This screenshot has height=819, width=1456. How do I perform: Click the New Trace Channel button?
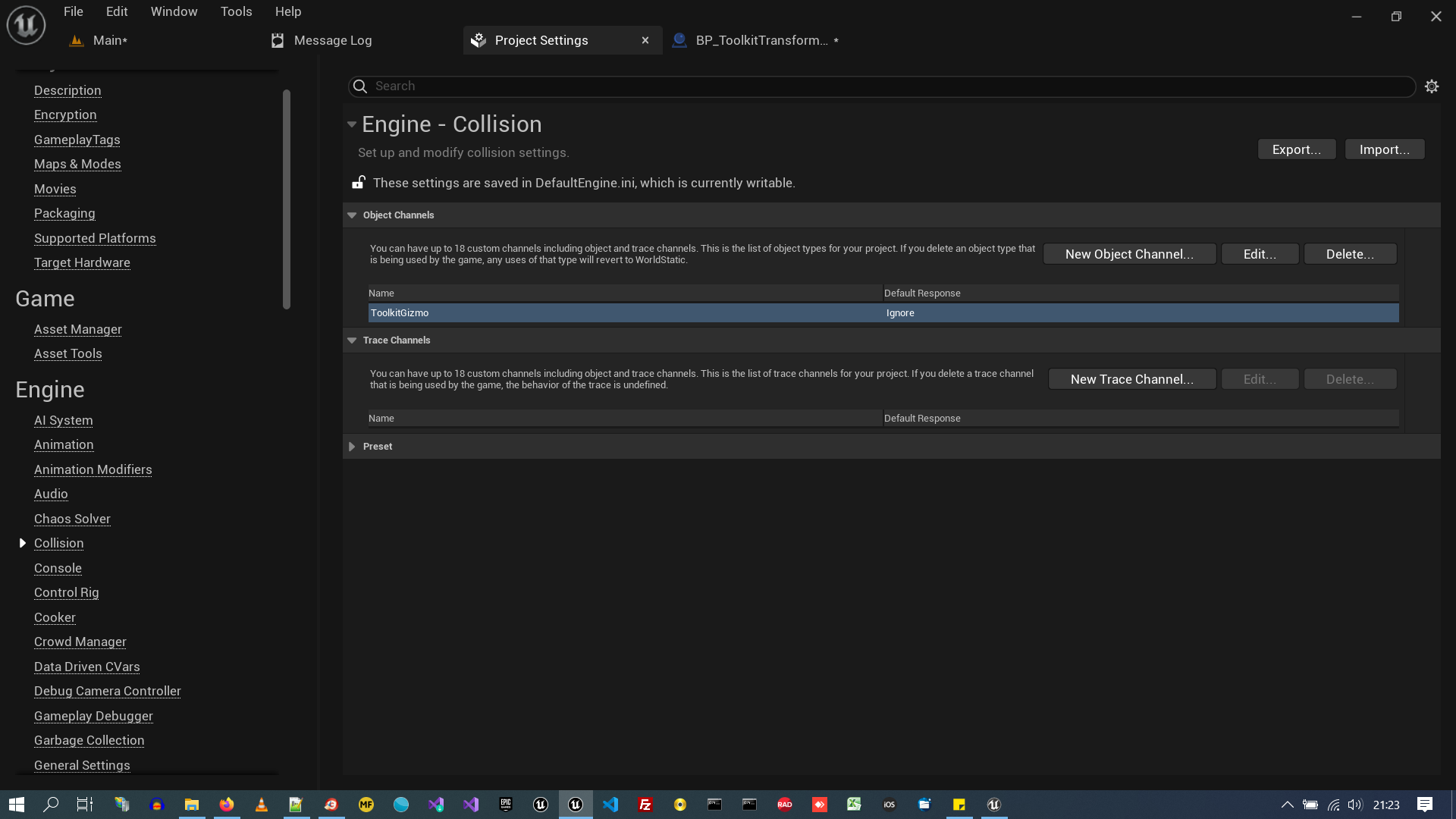tap(1131, 378)
